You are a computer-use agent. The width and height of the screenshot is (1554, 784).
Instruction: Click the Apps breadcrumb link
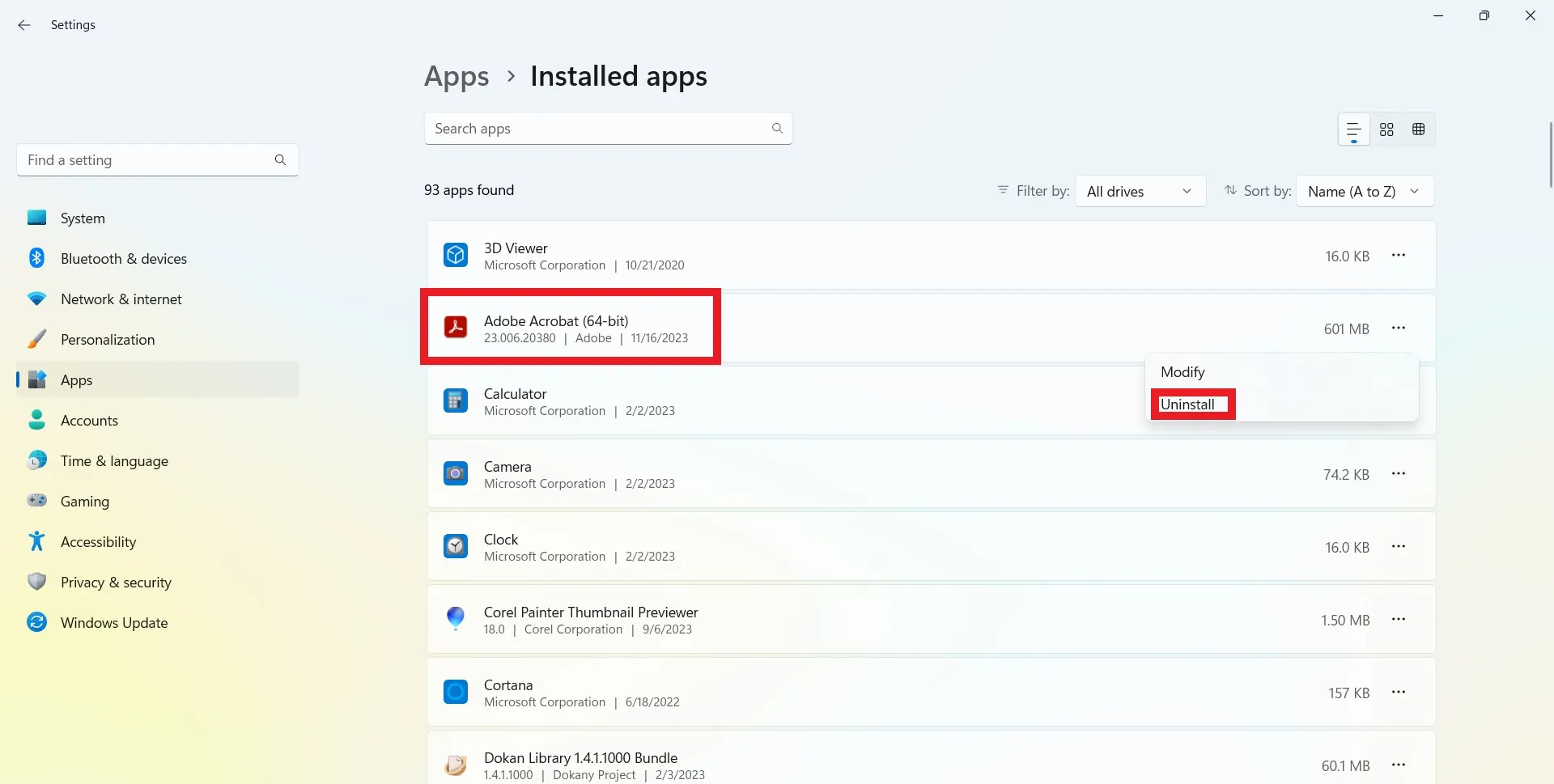tap(456, 76)
